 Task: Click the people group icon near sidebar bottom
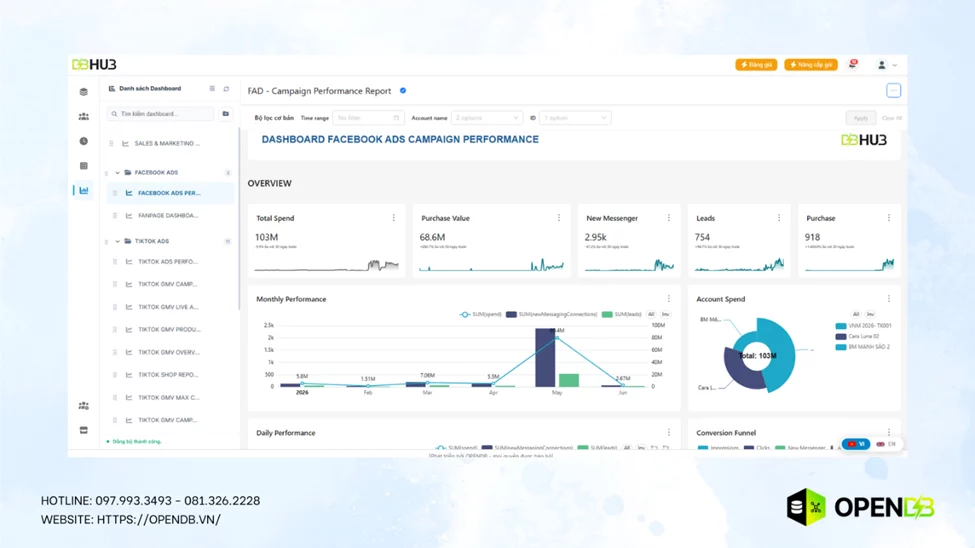[x=83, y=406]
